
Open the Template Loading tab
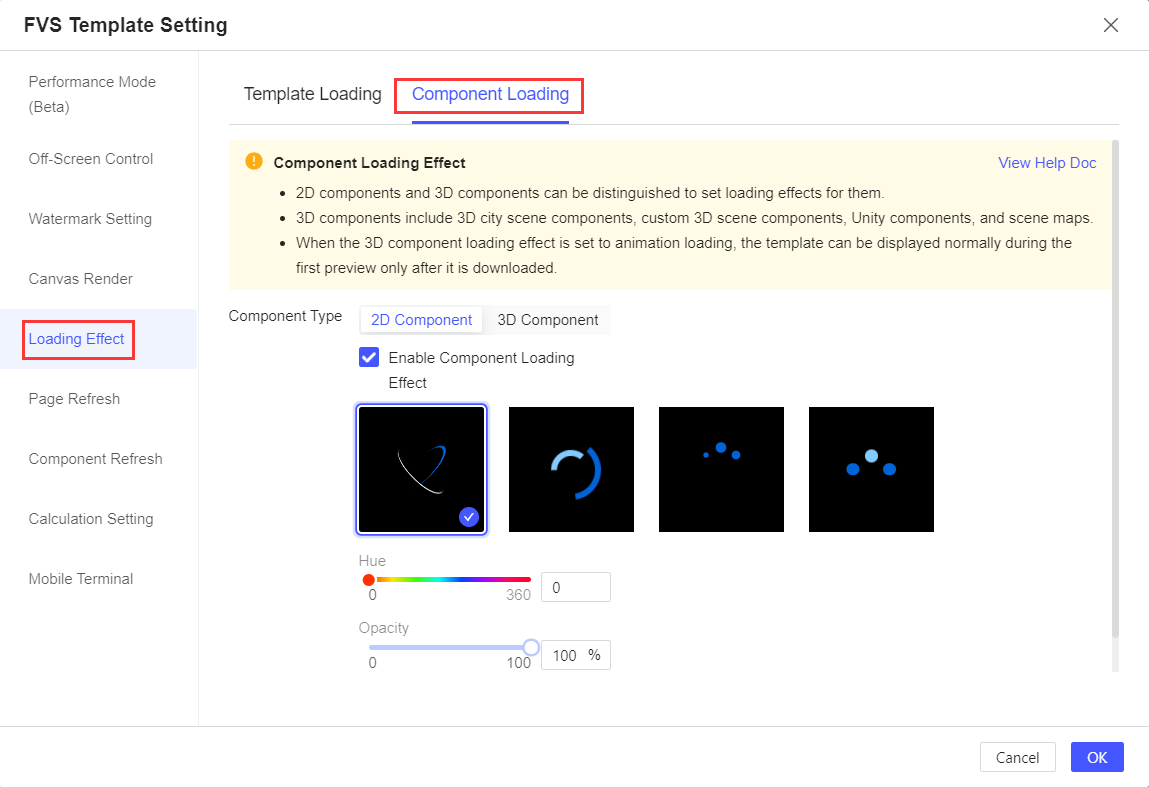click(x=312, y=94)
